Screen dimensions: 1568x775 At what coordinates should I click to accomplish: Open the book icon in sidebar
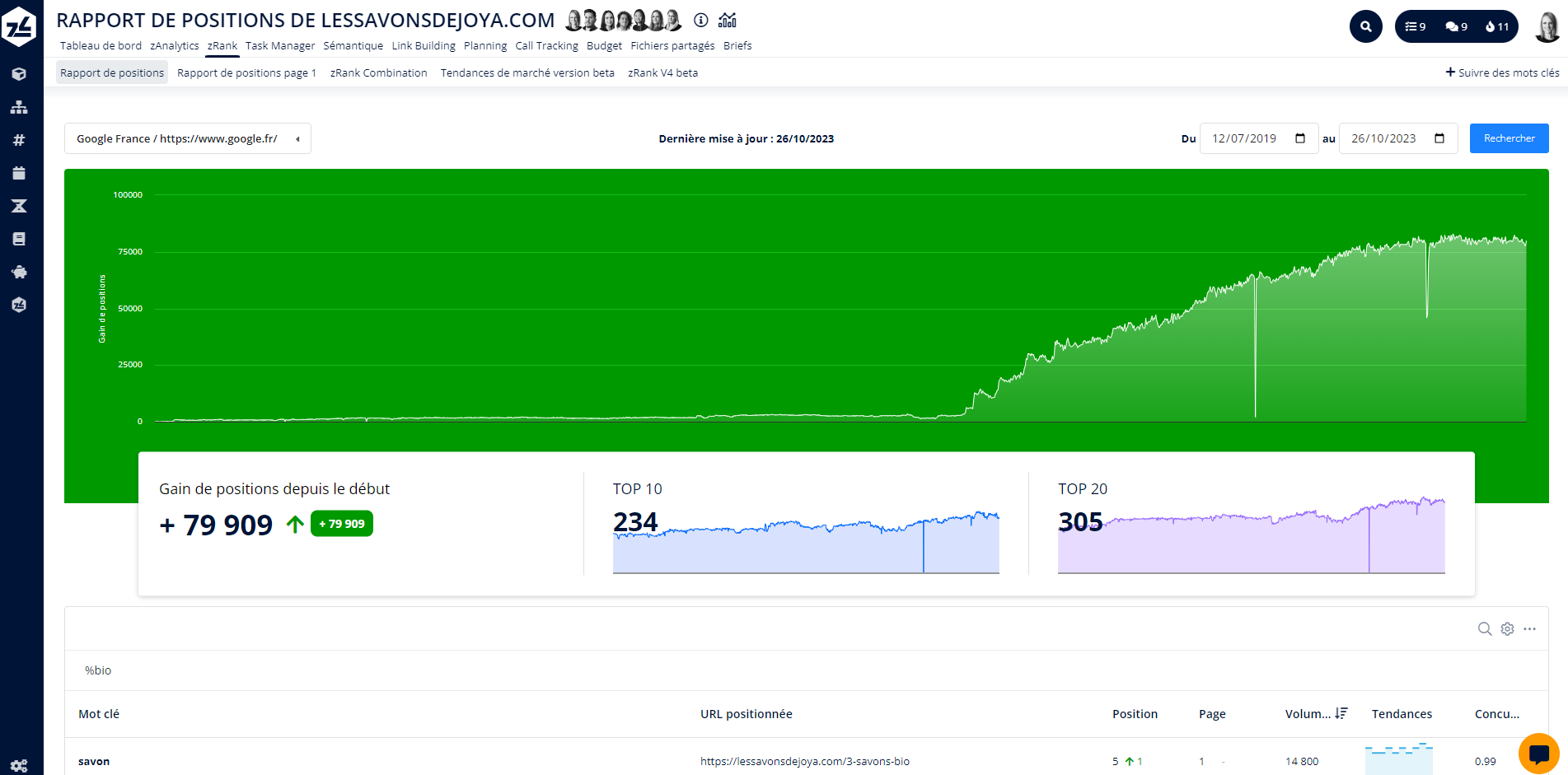(19, 239)
